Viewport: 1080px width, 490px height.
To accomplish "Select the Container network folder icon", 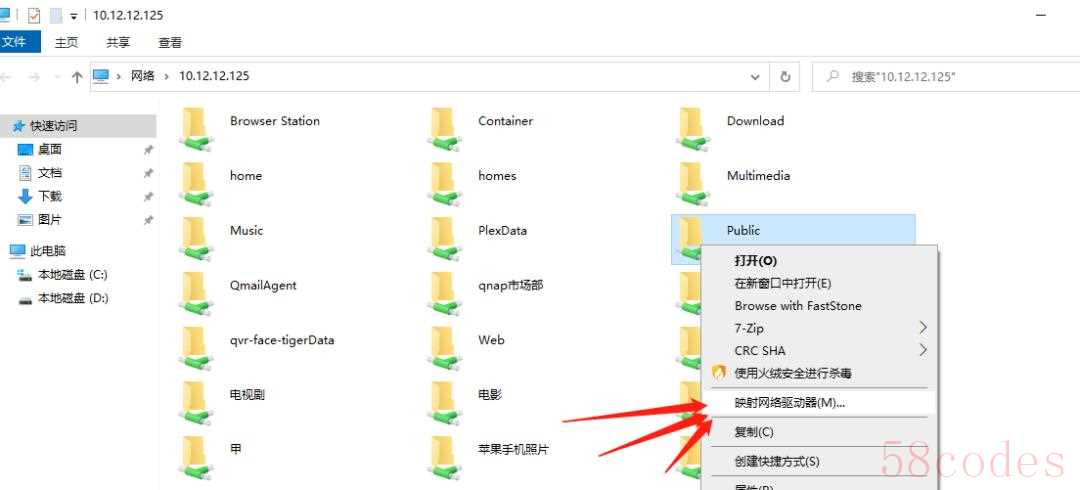I will coord(444,130).
